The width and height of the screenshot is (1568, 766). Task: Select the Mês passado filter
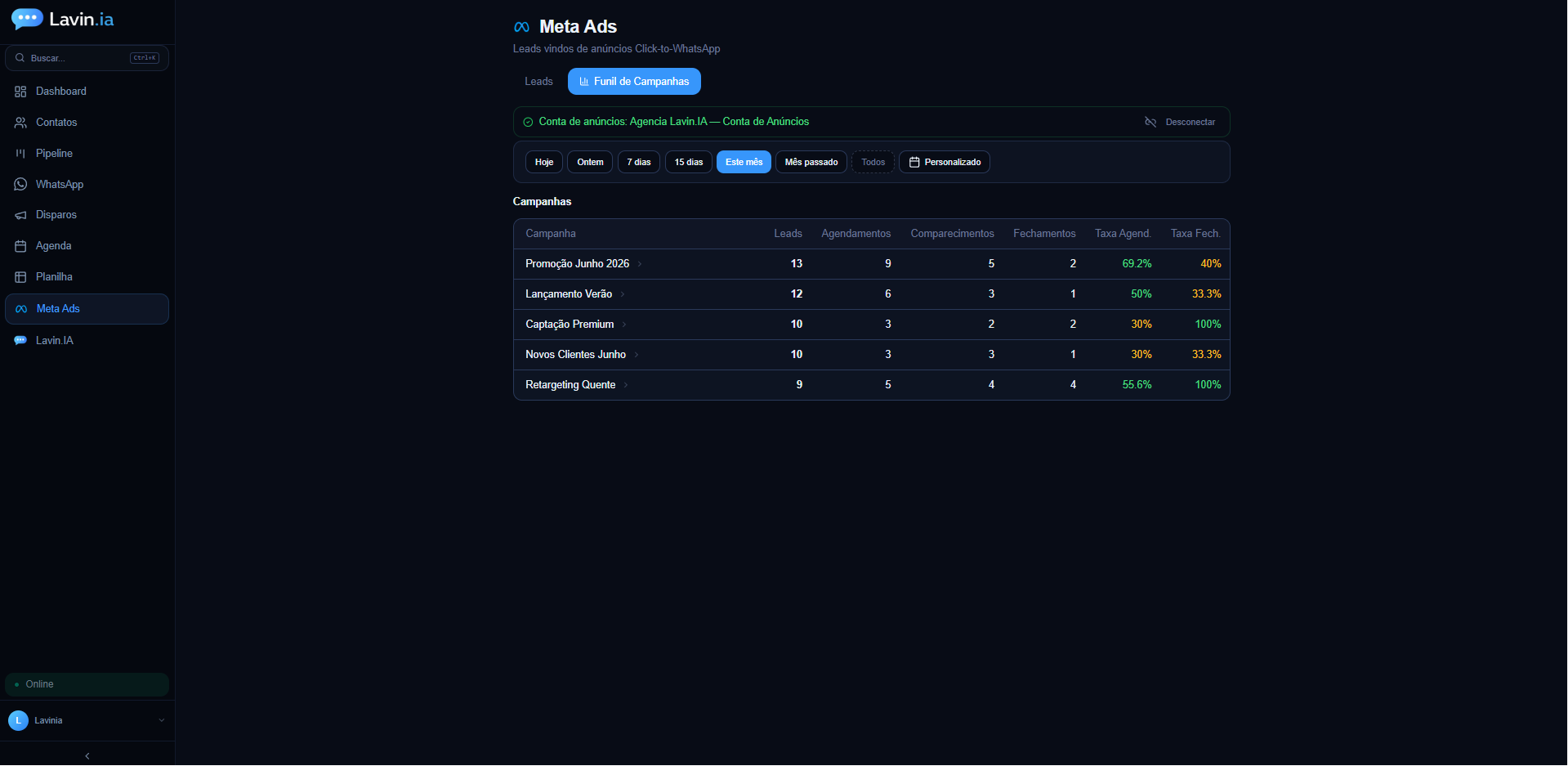click(811, 162)
